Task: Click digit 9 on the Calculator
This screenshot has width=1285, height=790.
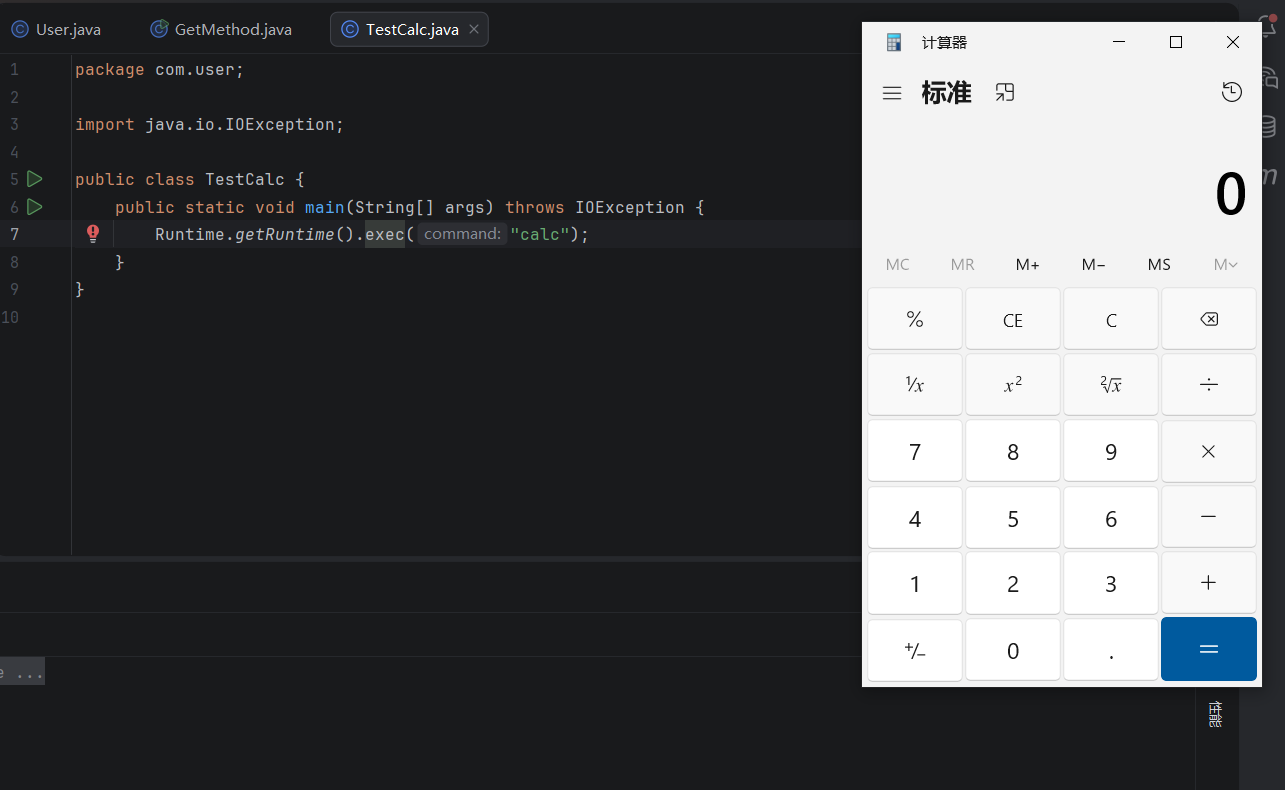Action: 1110,451
